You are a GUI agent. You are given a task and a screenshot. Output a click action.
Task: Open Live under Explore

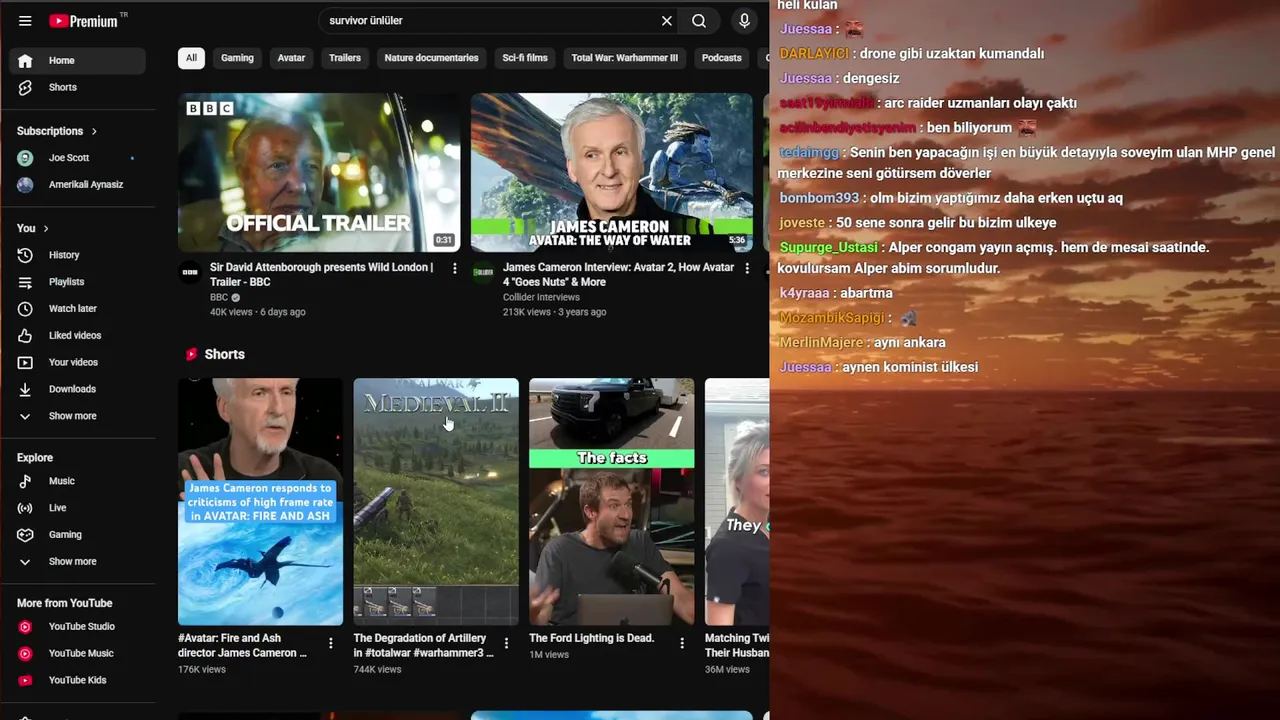tap(77, 508)
